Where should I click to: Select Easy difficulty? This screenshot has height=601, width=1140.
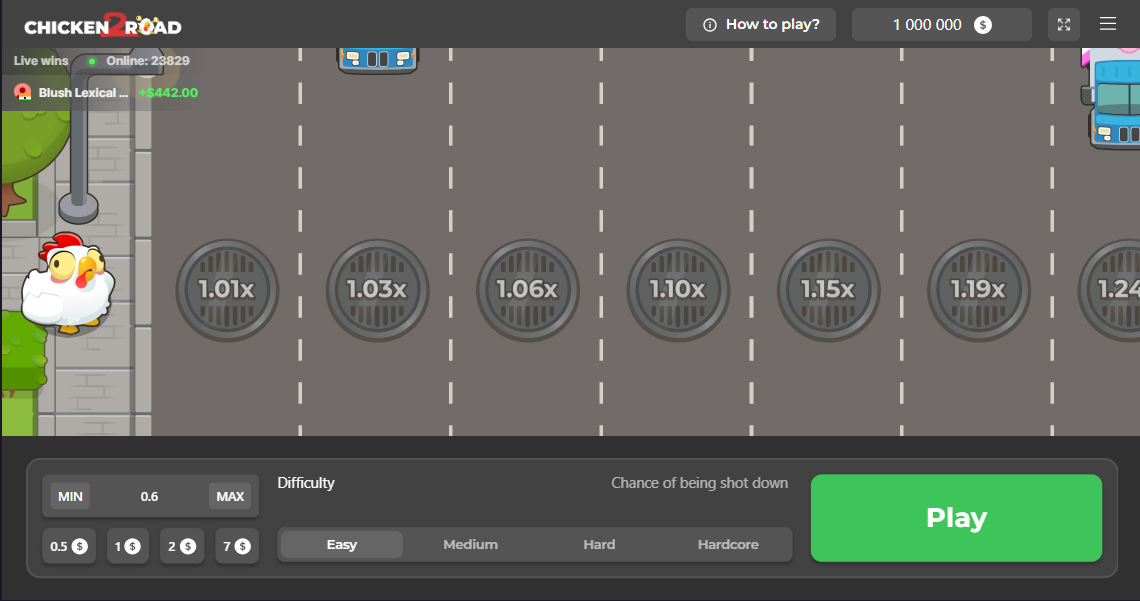click(x=342, y=545)
